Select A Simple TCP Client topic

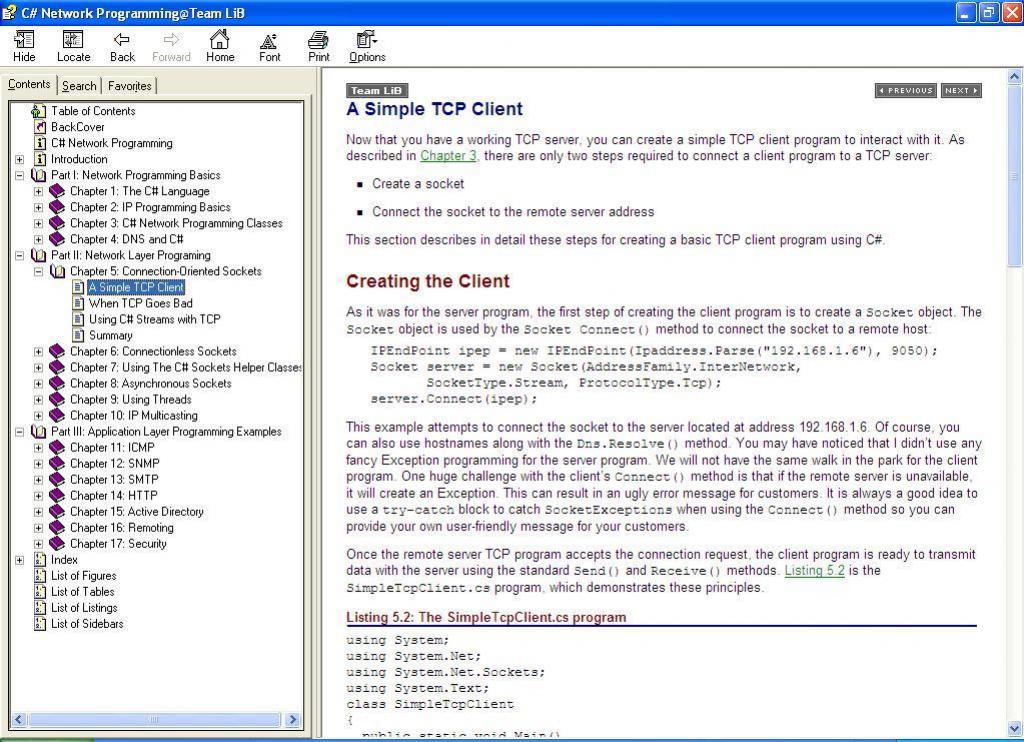[136, 287]
